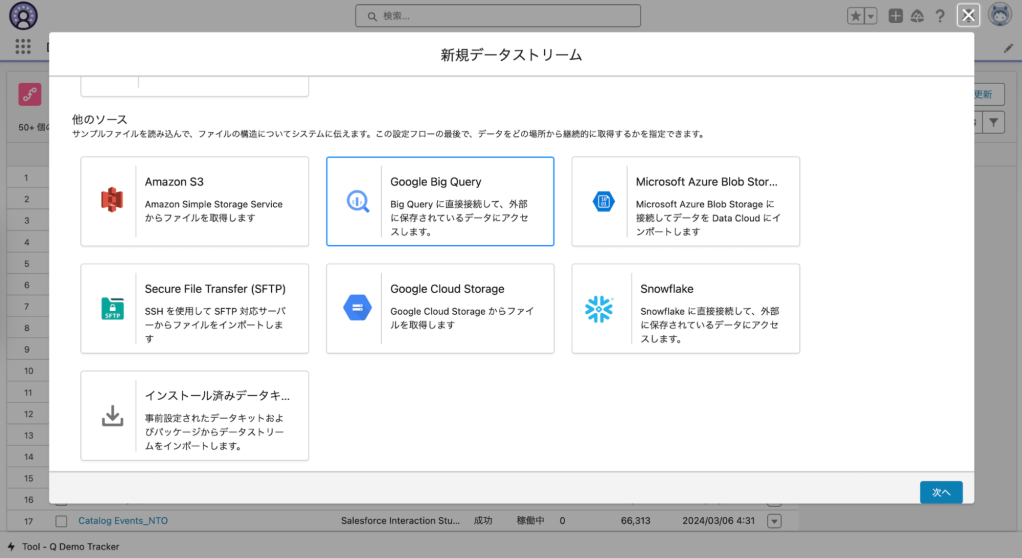Select the Snowflake logo icon

coord(599,309)
